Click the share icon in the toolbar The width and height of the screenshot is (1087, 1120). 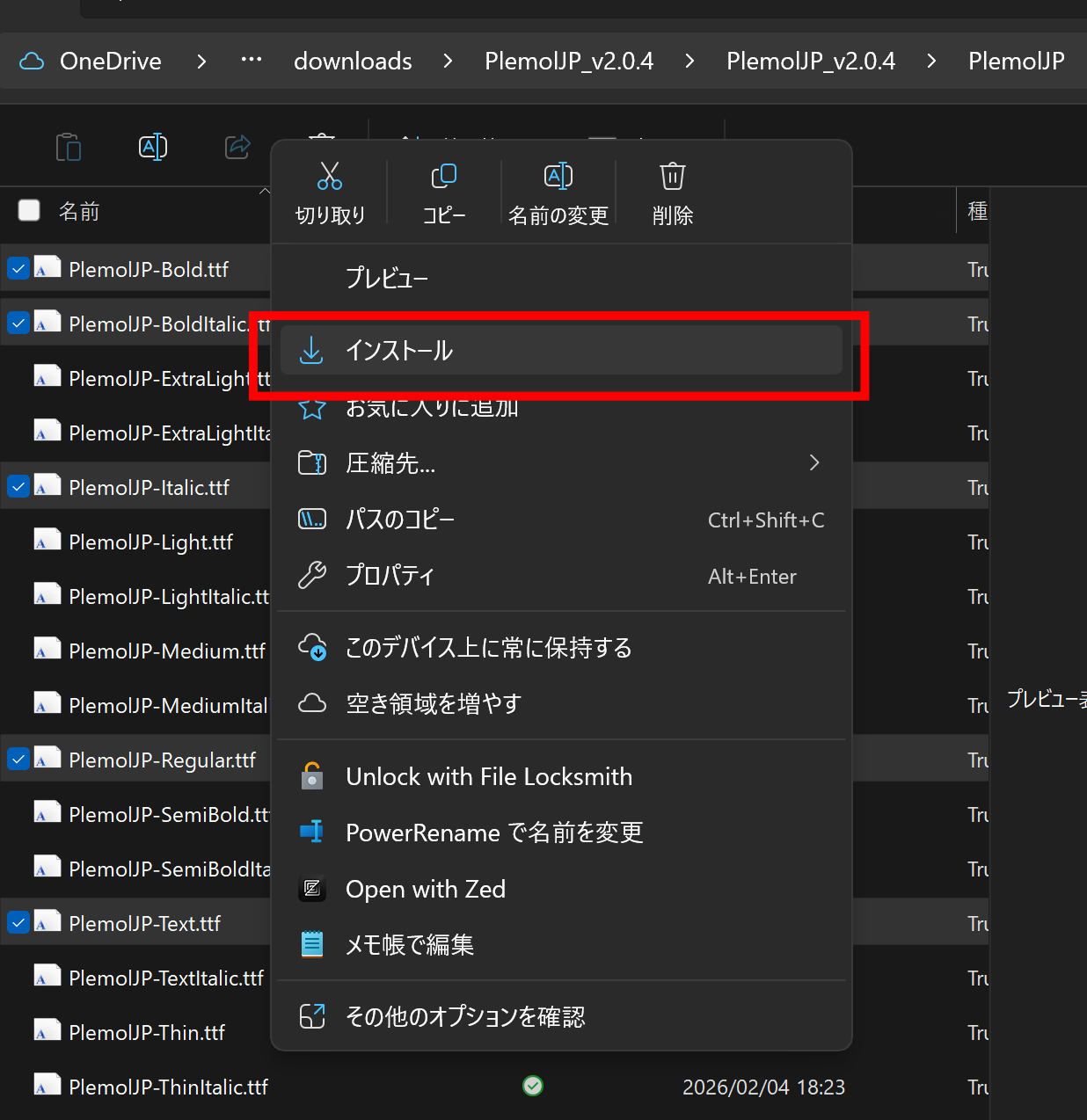tap(237, 147)
